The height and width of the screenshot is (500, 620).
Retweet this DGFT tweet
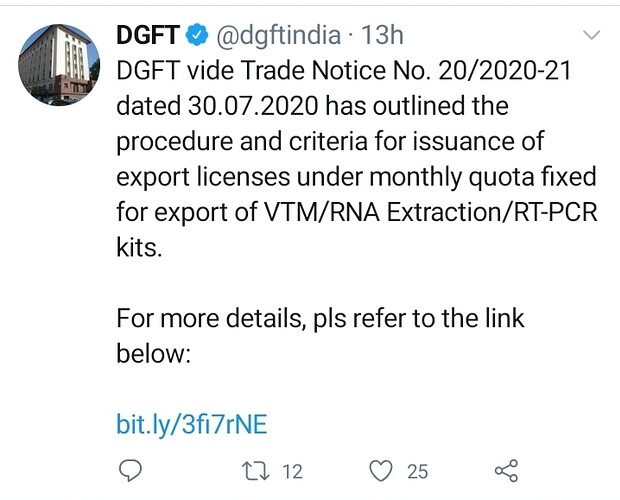coord(256,472)
